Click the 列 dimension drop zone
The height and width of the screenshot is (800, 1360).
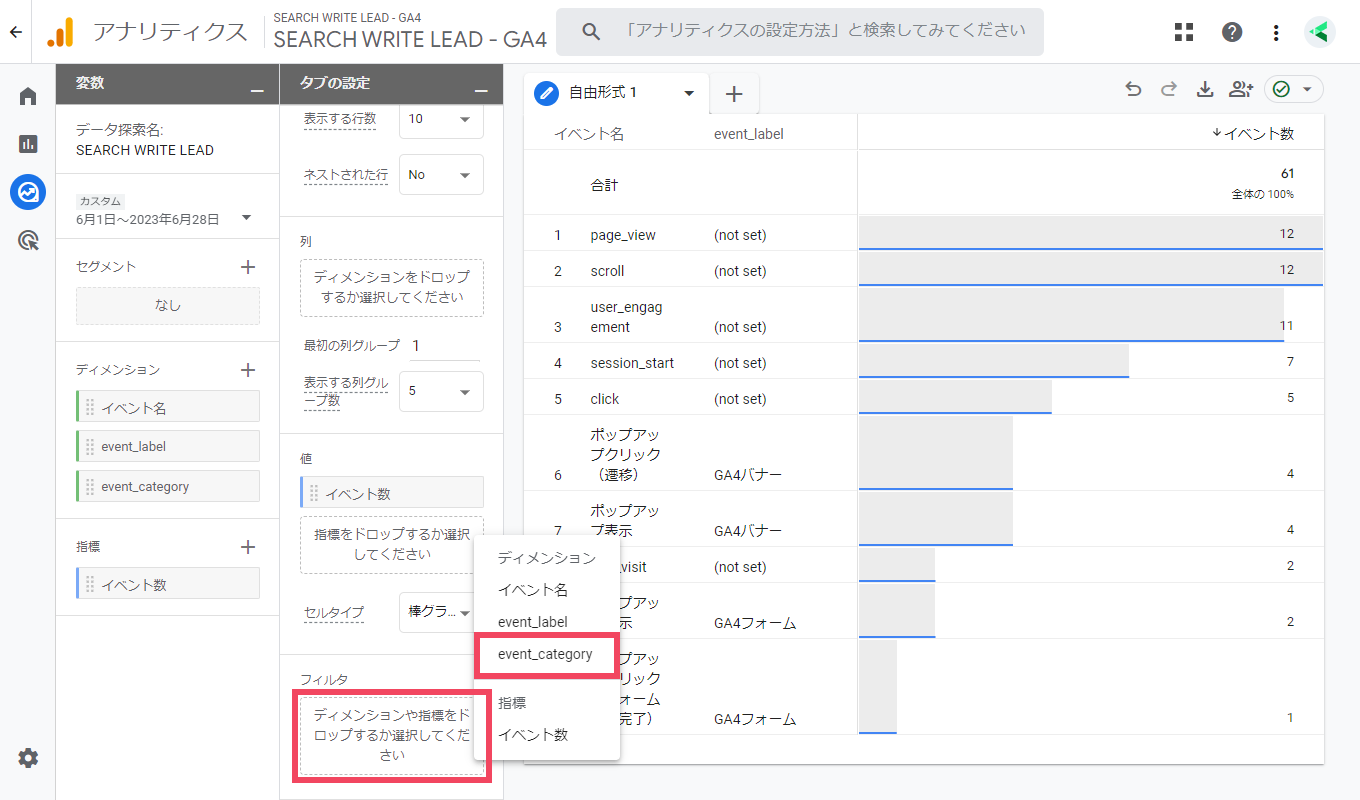point(392,288)
